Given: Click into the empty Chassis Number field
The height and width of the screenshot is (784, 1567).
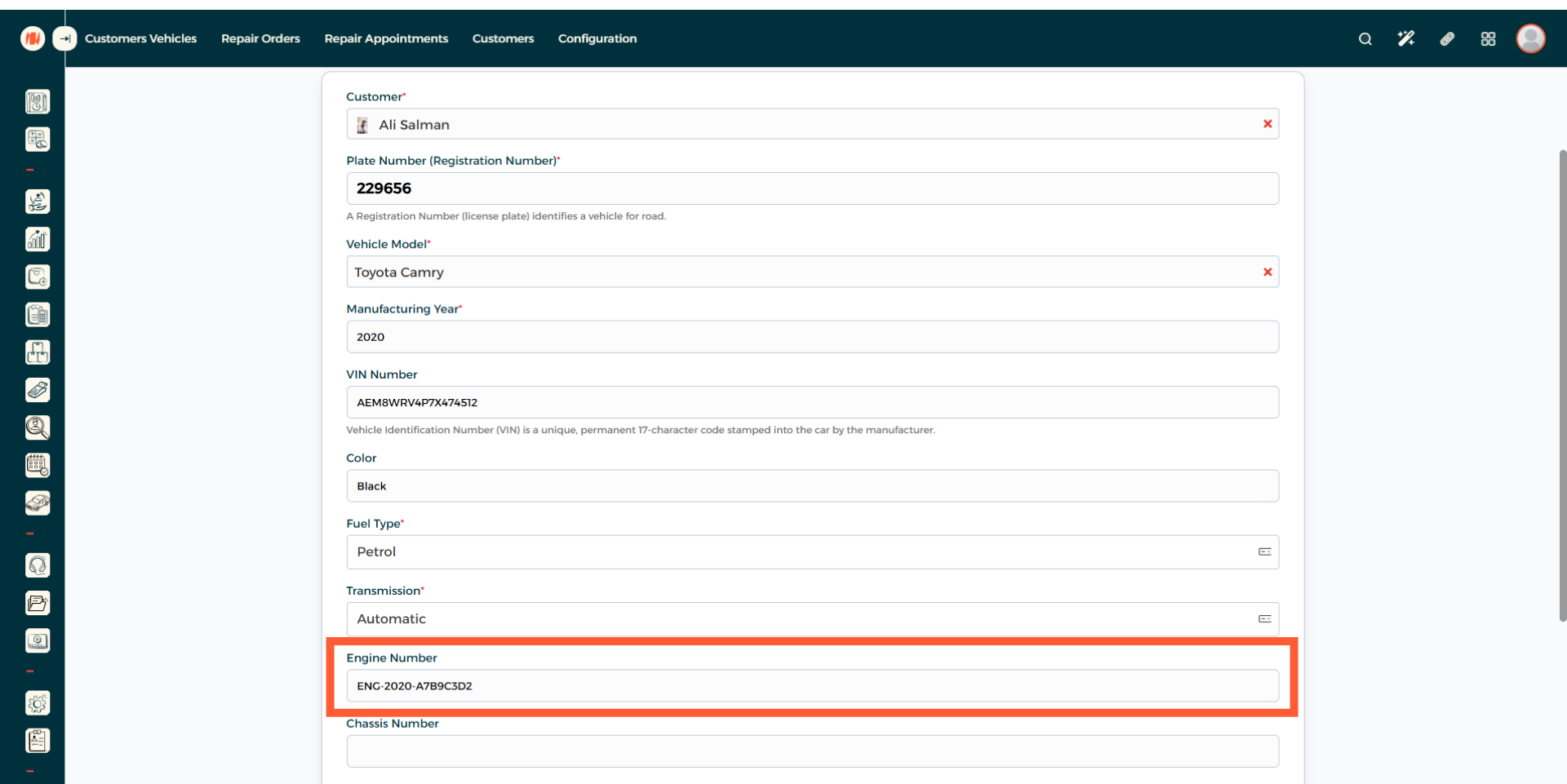Looking at the screenshot, I should point(811,751).
